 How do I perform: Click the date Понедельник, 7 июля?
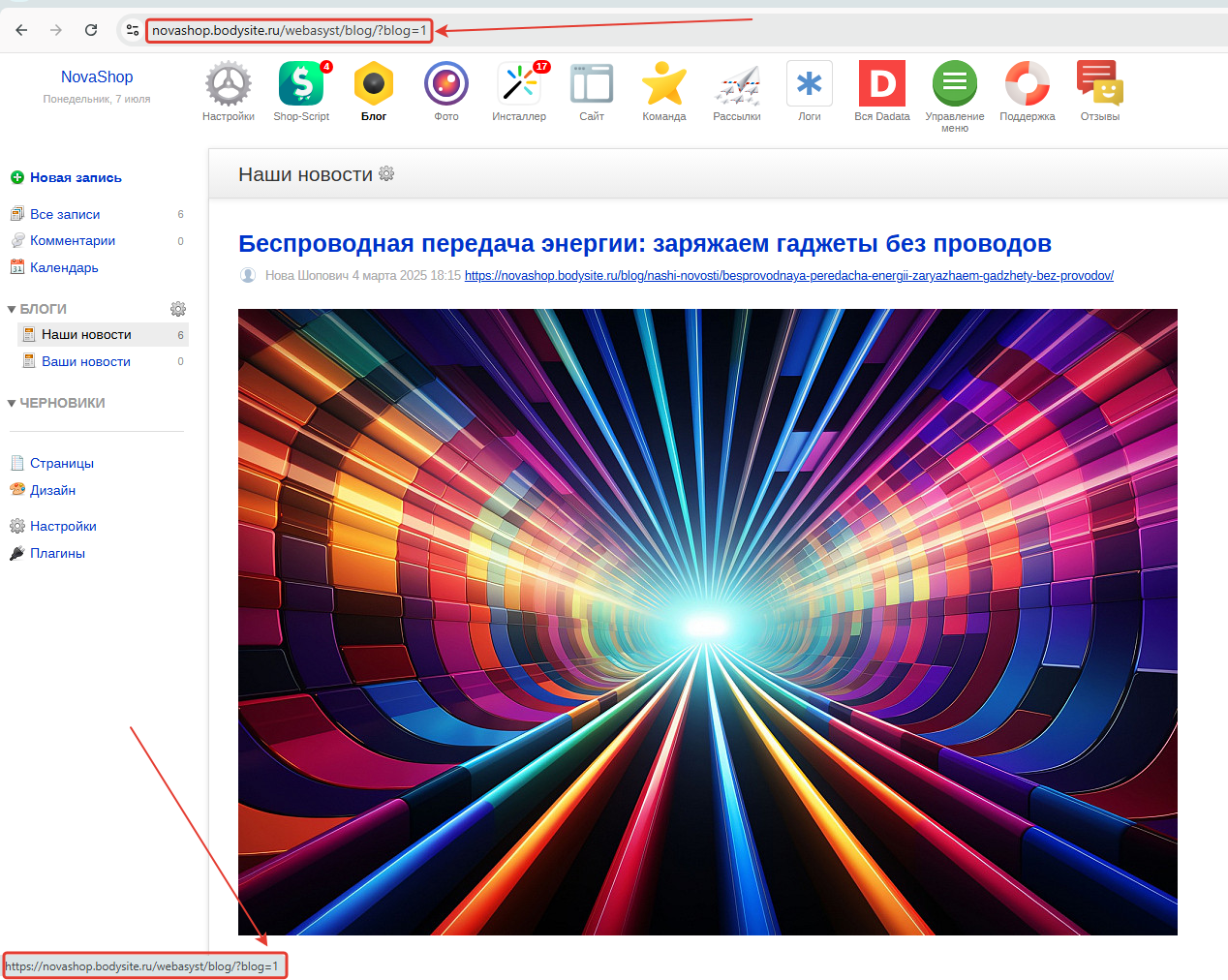point(97,99)
